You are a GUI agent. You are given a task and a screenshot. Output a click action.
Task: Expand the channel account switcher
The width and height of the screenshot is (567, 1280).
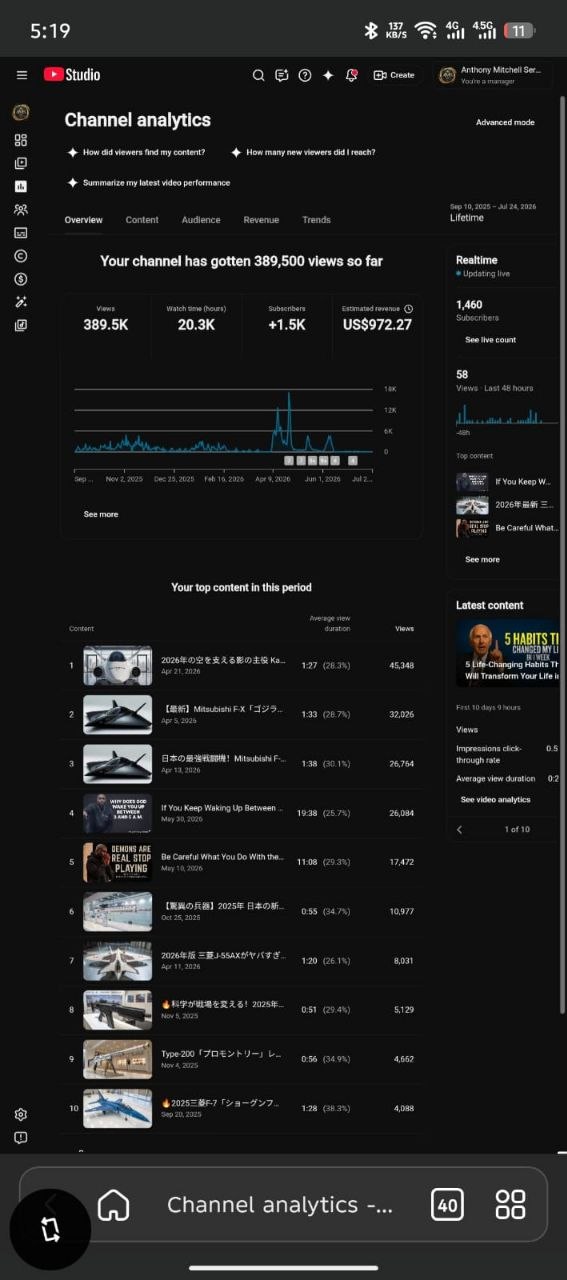click(x=494, y=75)
